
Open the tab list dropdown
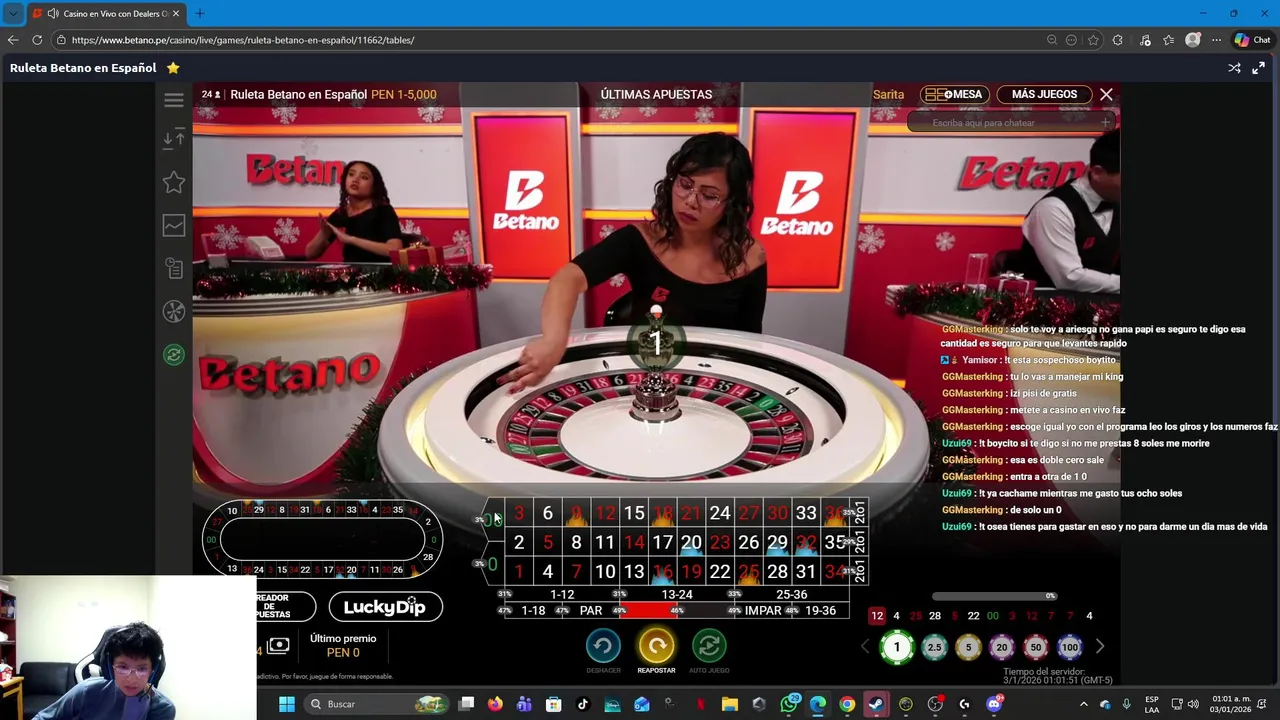13,13
